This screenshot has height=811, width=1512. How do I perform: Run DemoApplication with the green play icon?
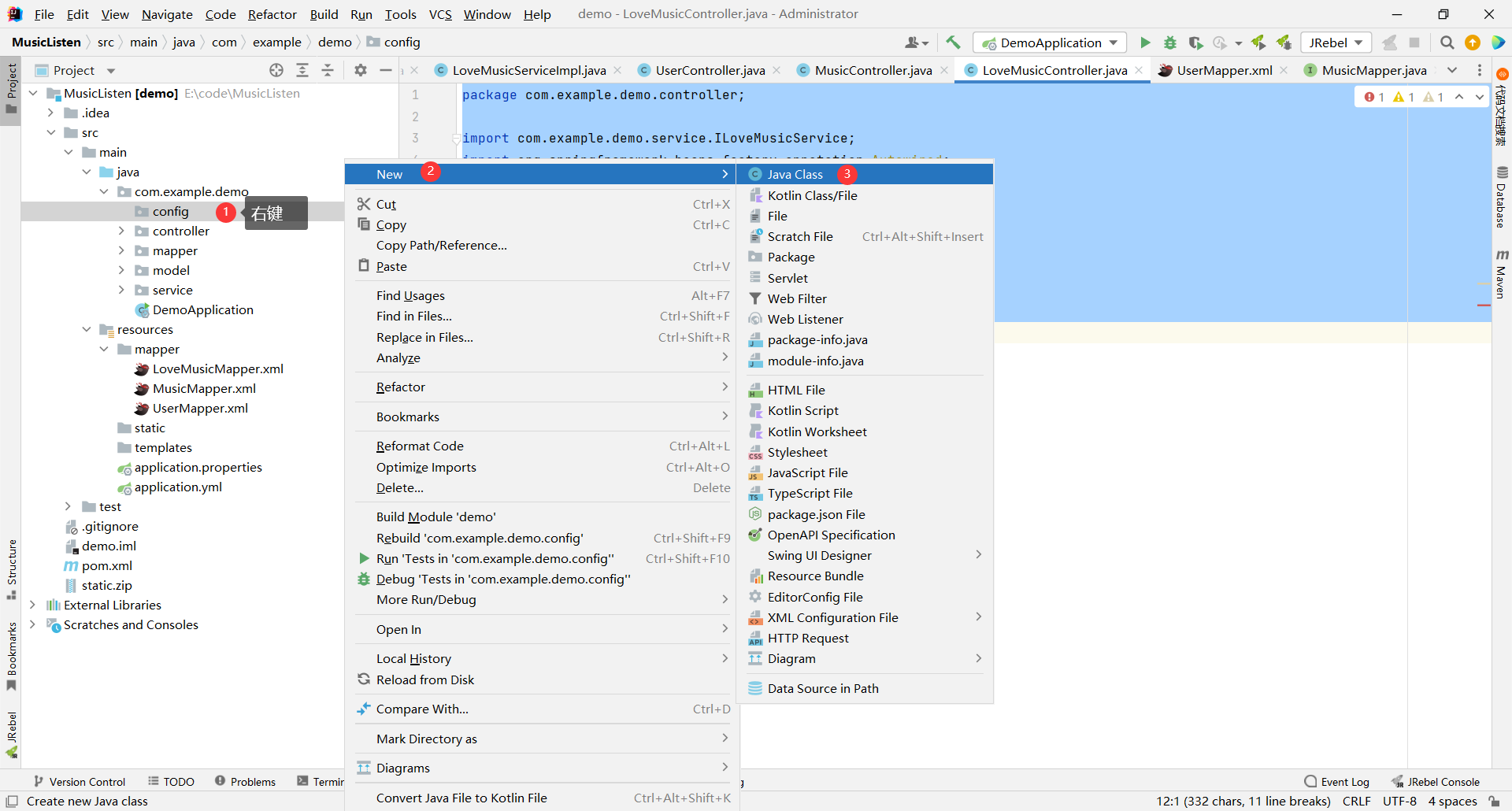[1145, 43]
